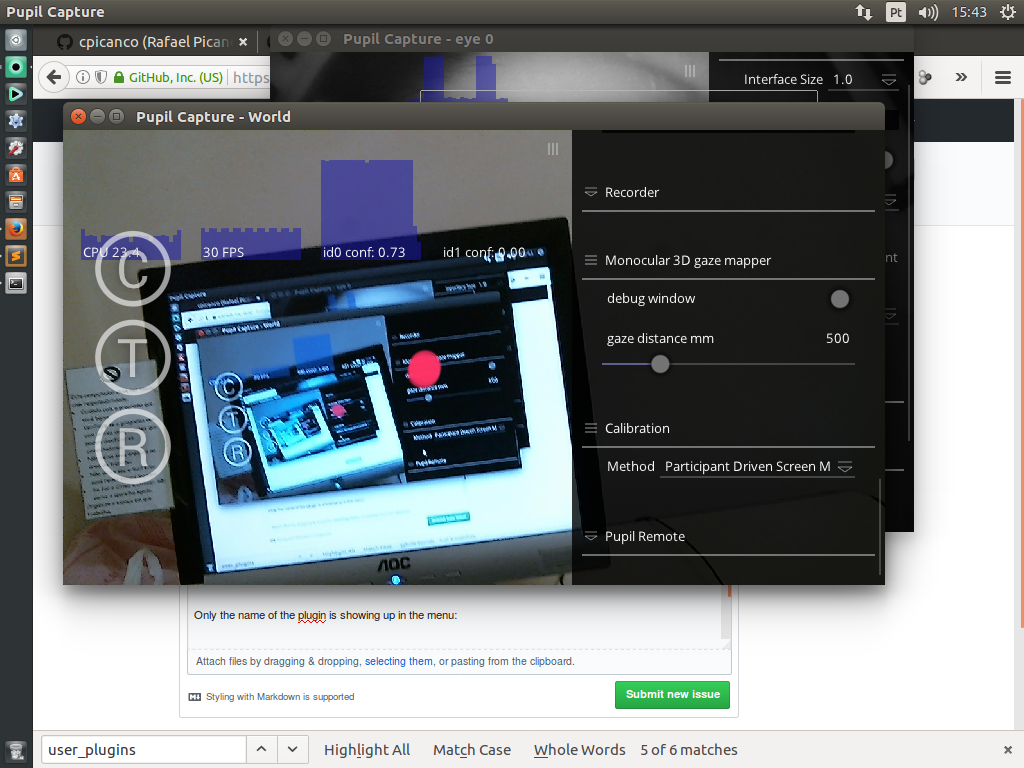Click the id0 conf graph
Viewport: 1024px width, 768px height.
[368, 210]
